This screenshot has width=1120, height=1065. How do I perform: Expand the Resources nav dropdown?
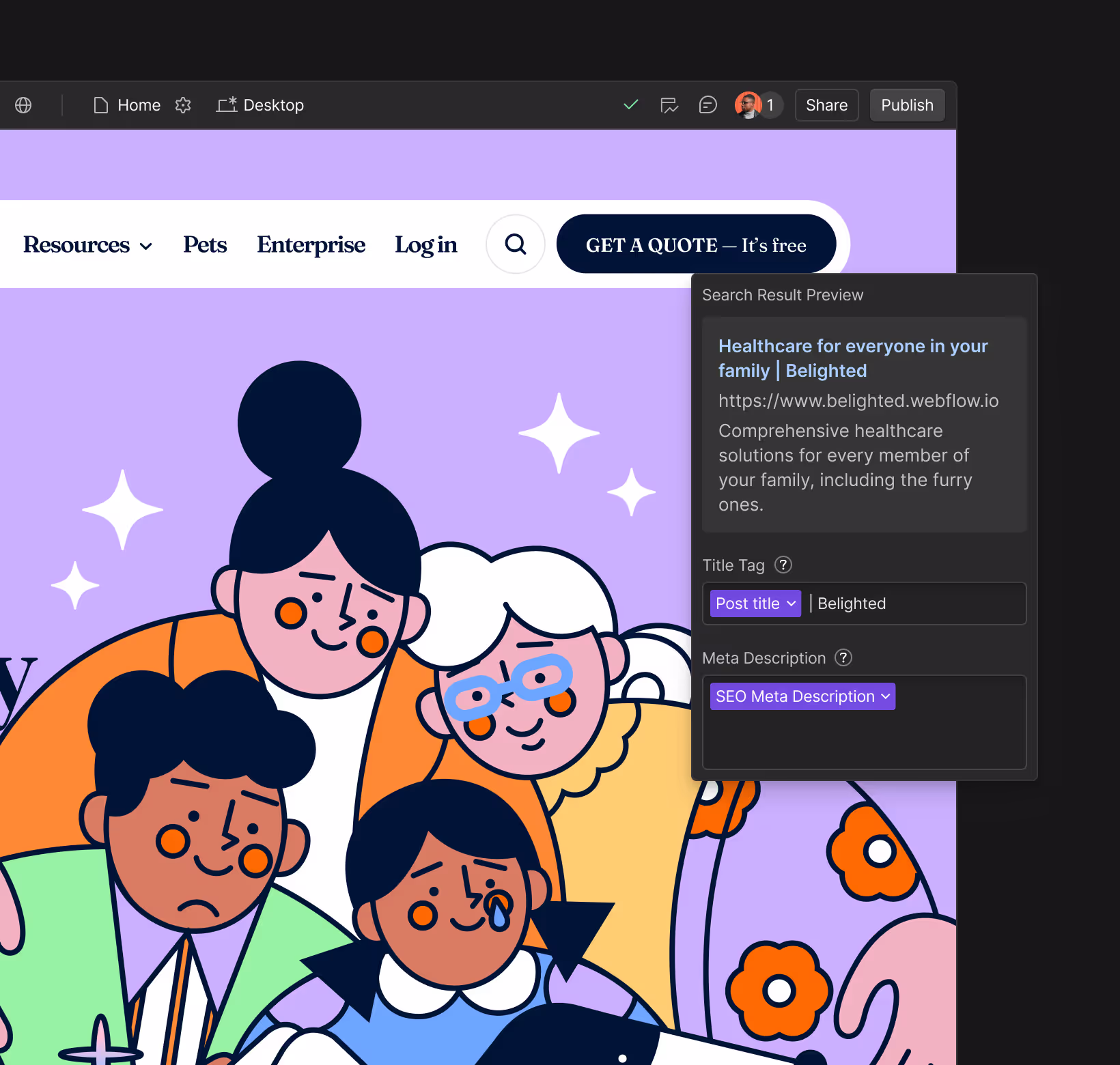(87, 244)
